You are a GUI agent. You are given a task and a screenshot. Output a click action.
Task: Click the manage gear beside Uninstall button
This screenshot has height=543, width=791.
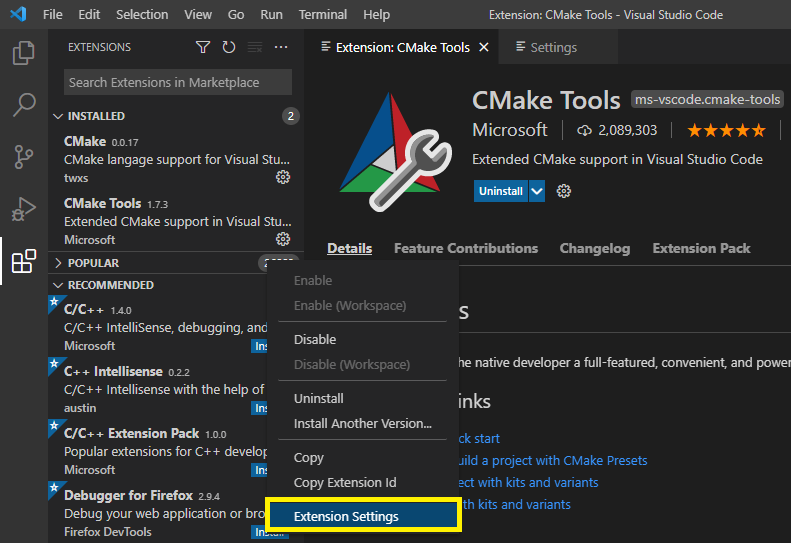pyautogui.click(x=564, y=191)
